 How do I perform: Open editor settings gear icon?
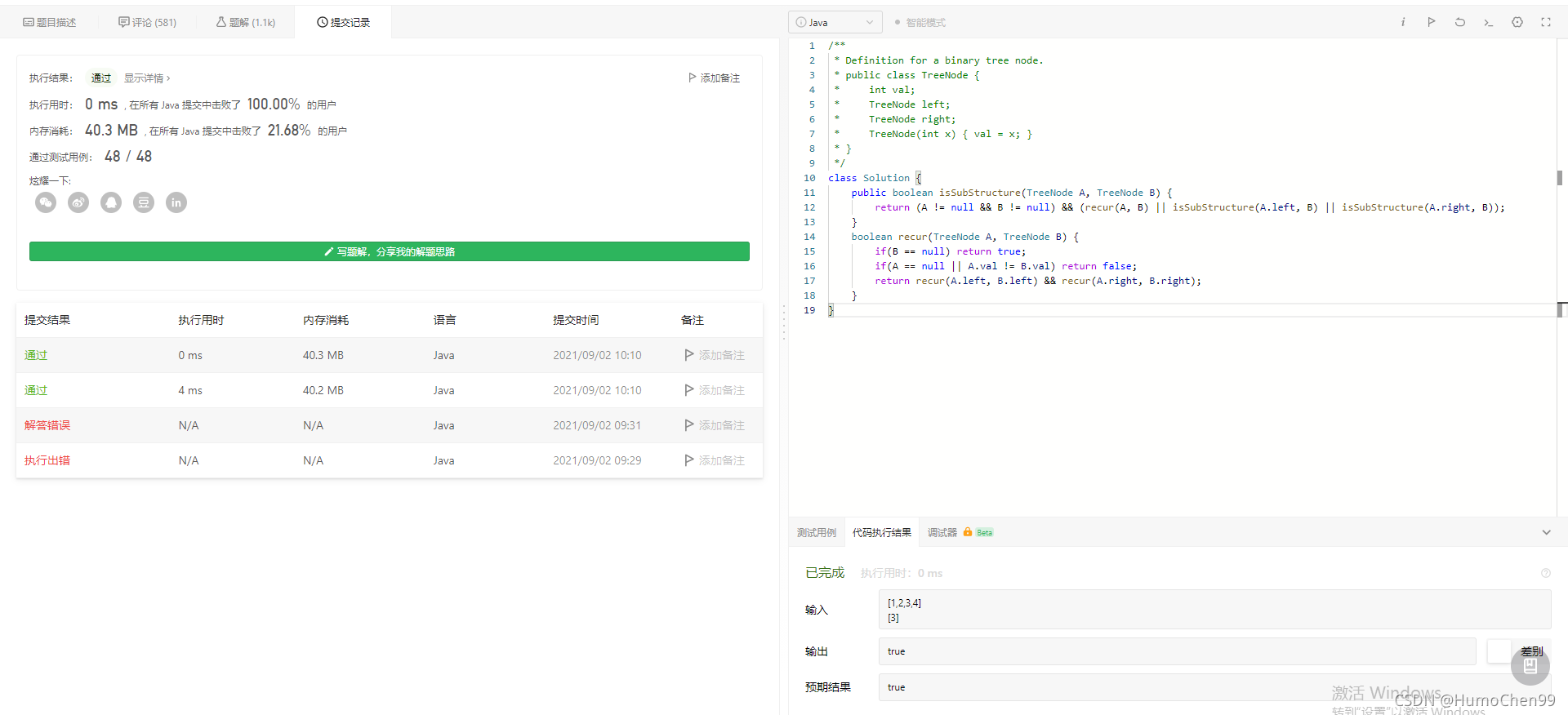[1517, 22]
